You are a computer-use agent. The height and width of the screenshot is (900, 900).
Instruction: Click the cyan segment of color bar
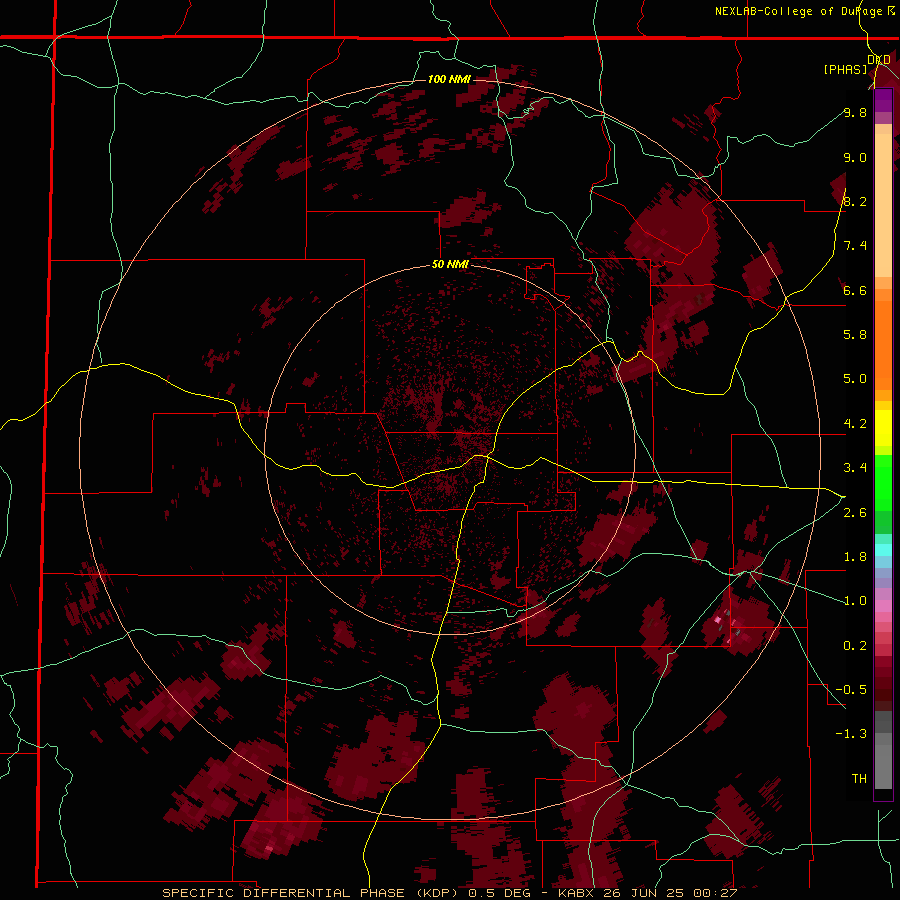883,550
